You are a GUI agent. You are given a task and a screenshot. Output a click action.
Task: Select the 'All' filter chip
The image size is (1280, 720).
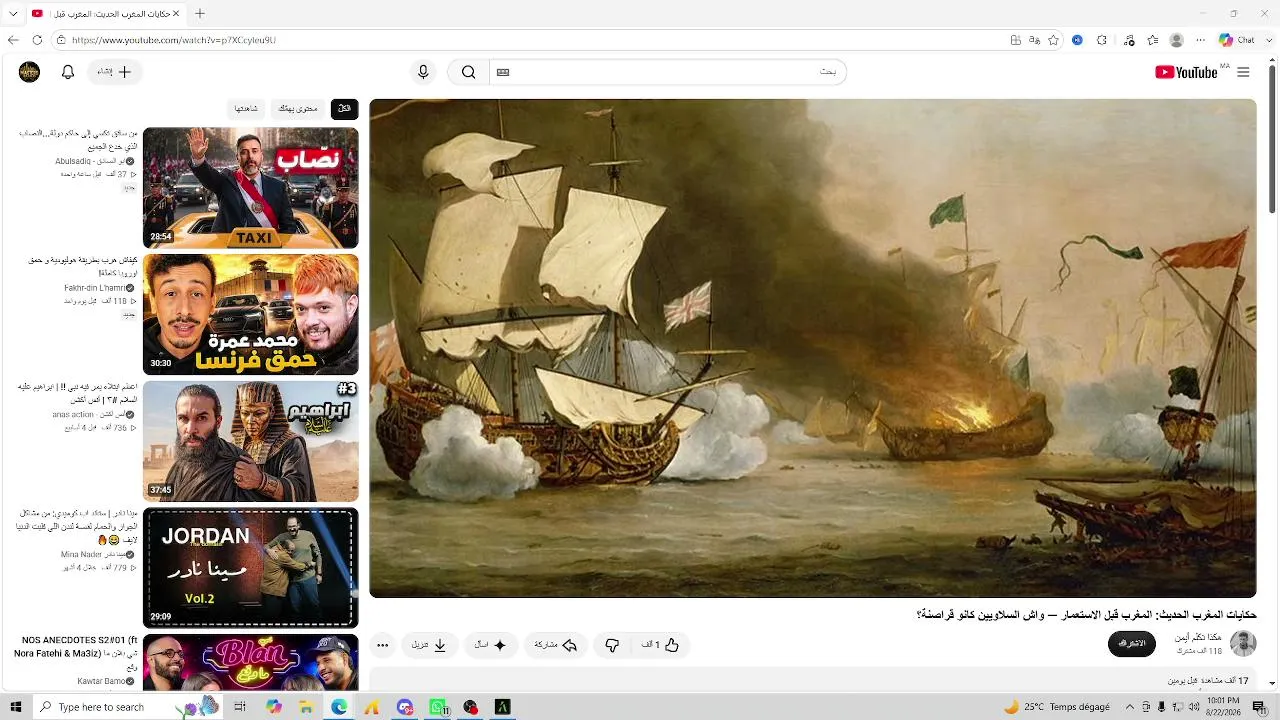click(344, 108)
